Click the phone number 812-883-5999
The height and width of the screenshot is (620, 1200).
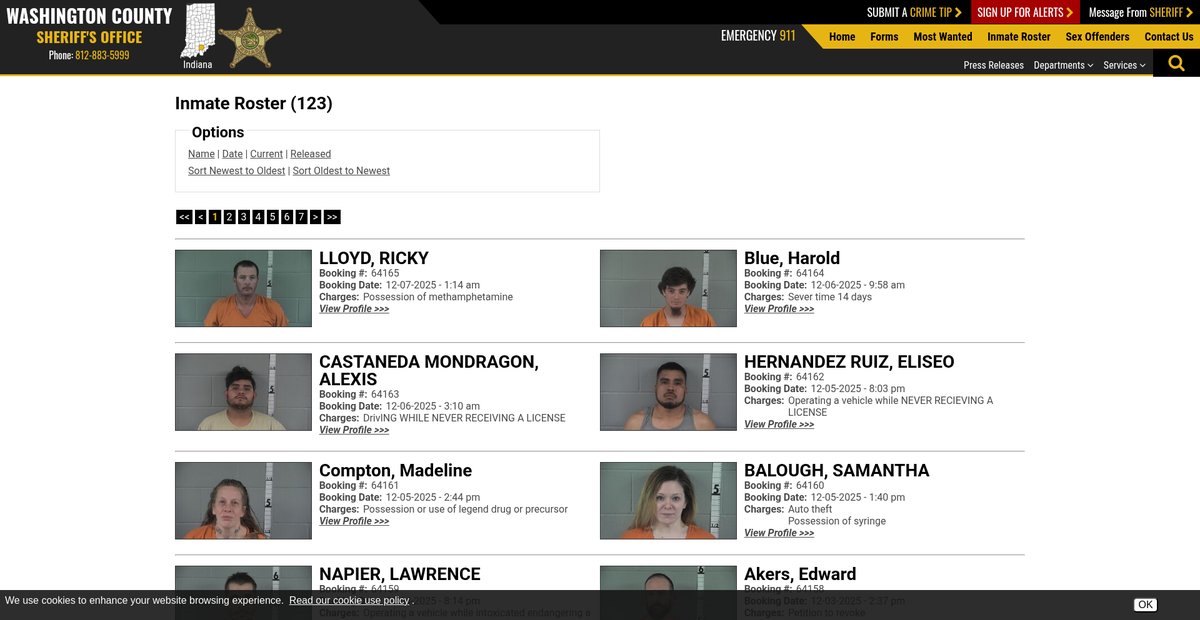tap(102, 55)
